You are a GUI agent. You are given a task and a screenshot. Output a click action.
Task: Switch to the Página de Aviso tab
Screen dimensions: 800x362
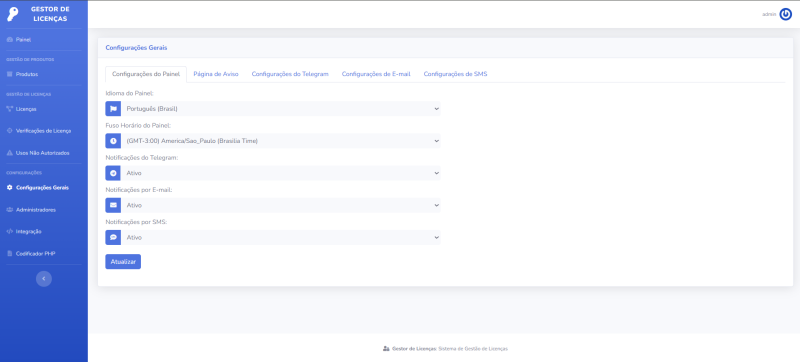point(216,74)
